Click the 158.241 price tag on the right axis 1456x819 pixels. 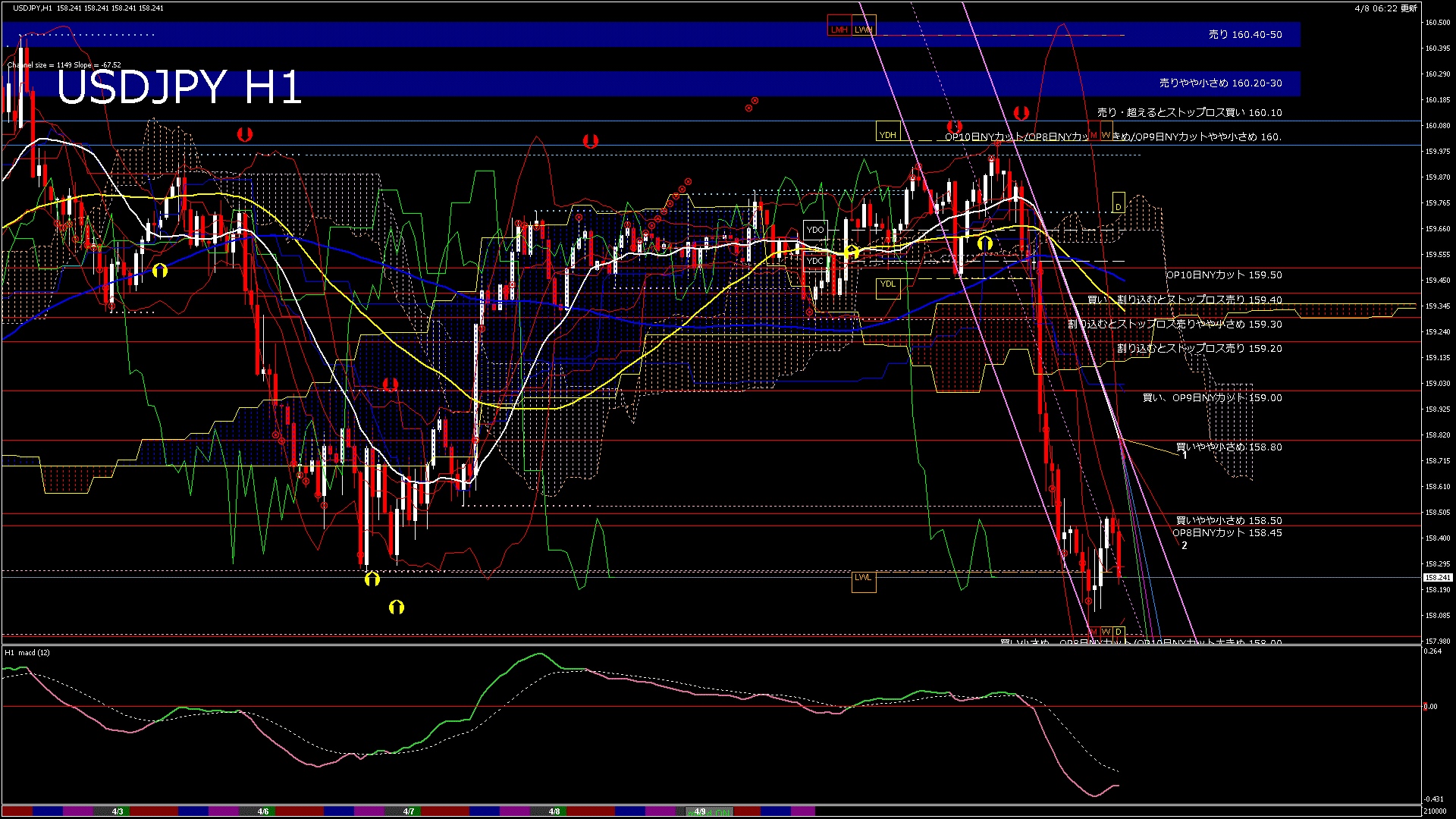pos(1439,577)
